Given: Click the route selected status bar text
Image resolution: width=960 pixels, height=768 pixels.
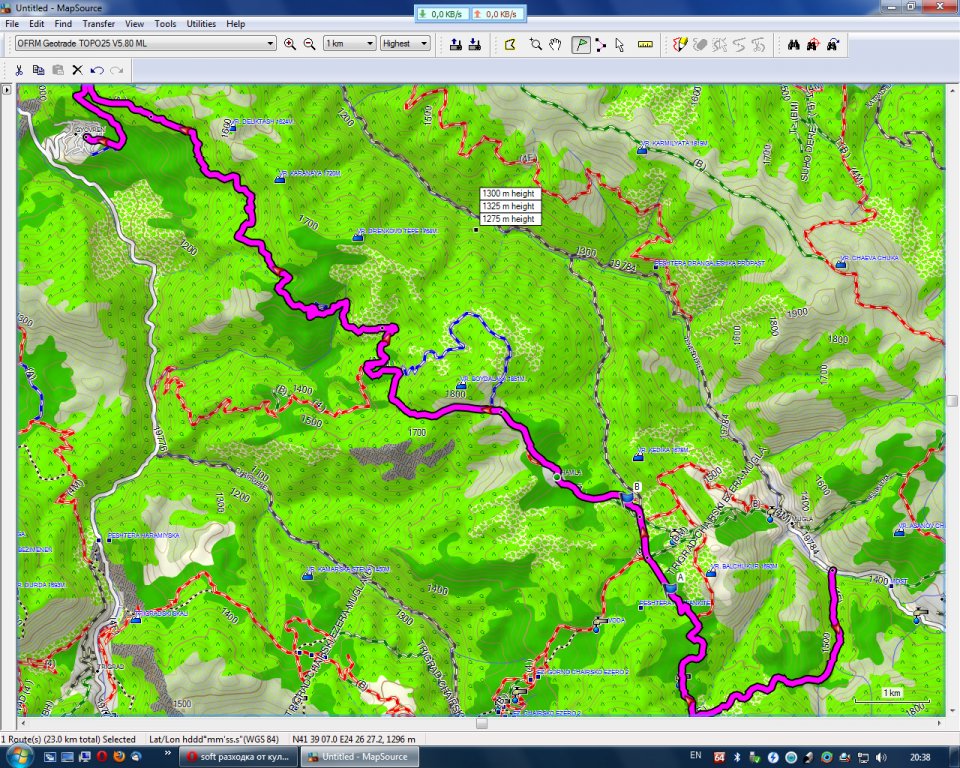Looking at the screenshot, I should [69, 739].
